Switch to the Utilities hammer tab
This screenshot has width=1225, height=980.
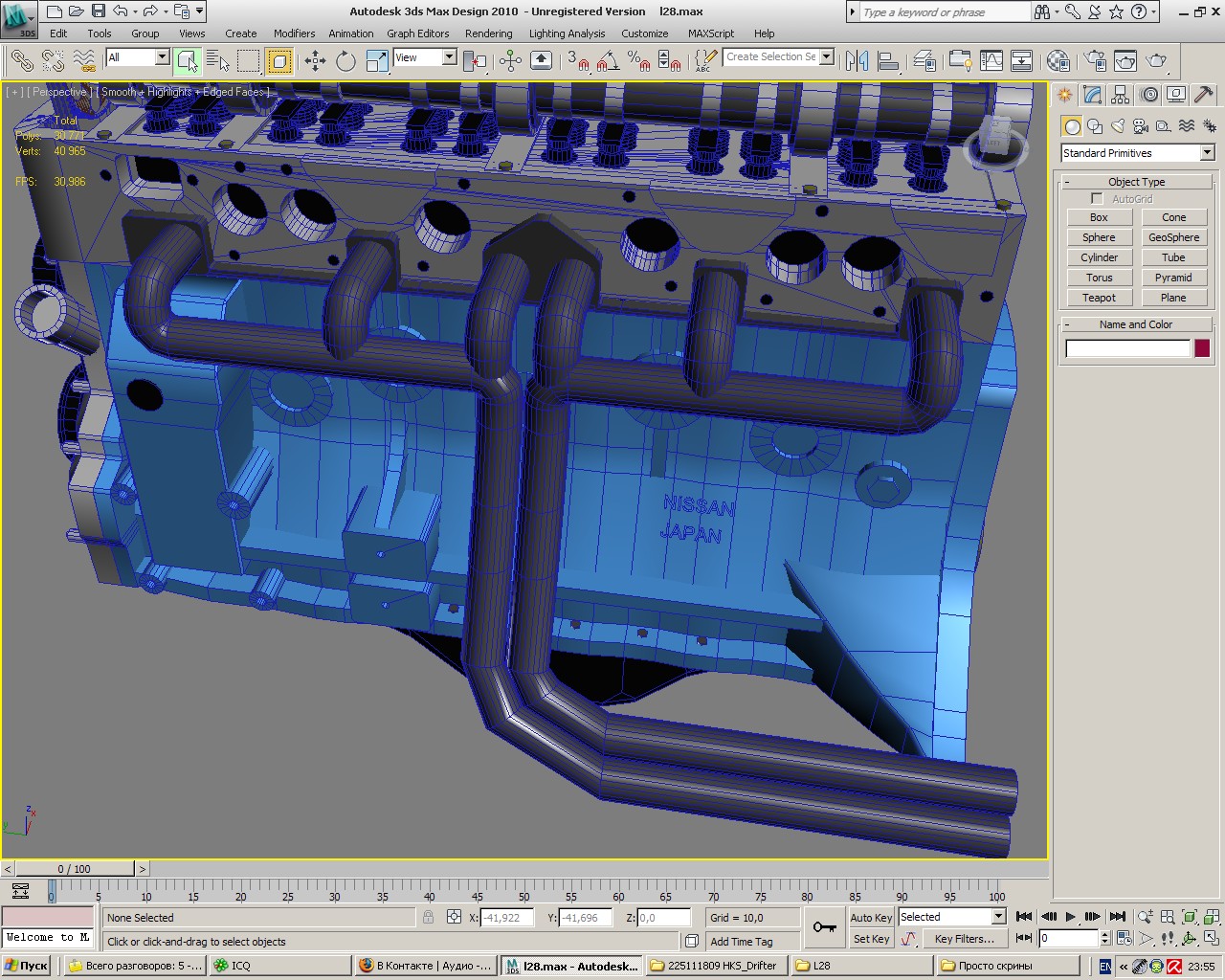(1204, 95)
